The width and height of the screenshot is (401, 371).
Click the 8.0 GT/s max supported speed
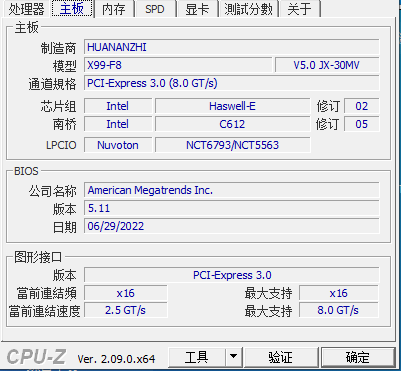339,310
